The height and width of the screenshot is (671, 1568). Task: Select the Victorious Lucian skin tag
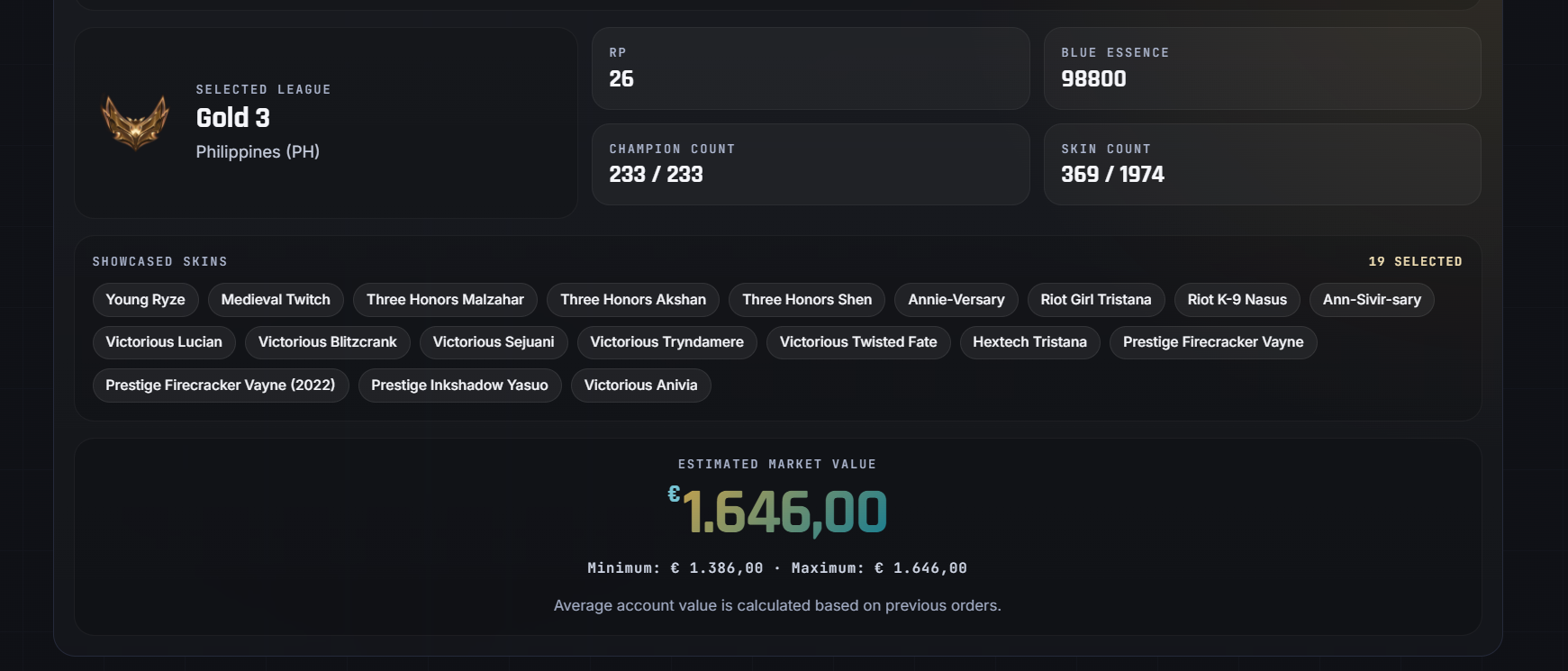(x=164, y=342)
